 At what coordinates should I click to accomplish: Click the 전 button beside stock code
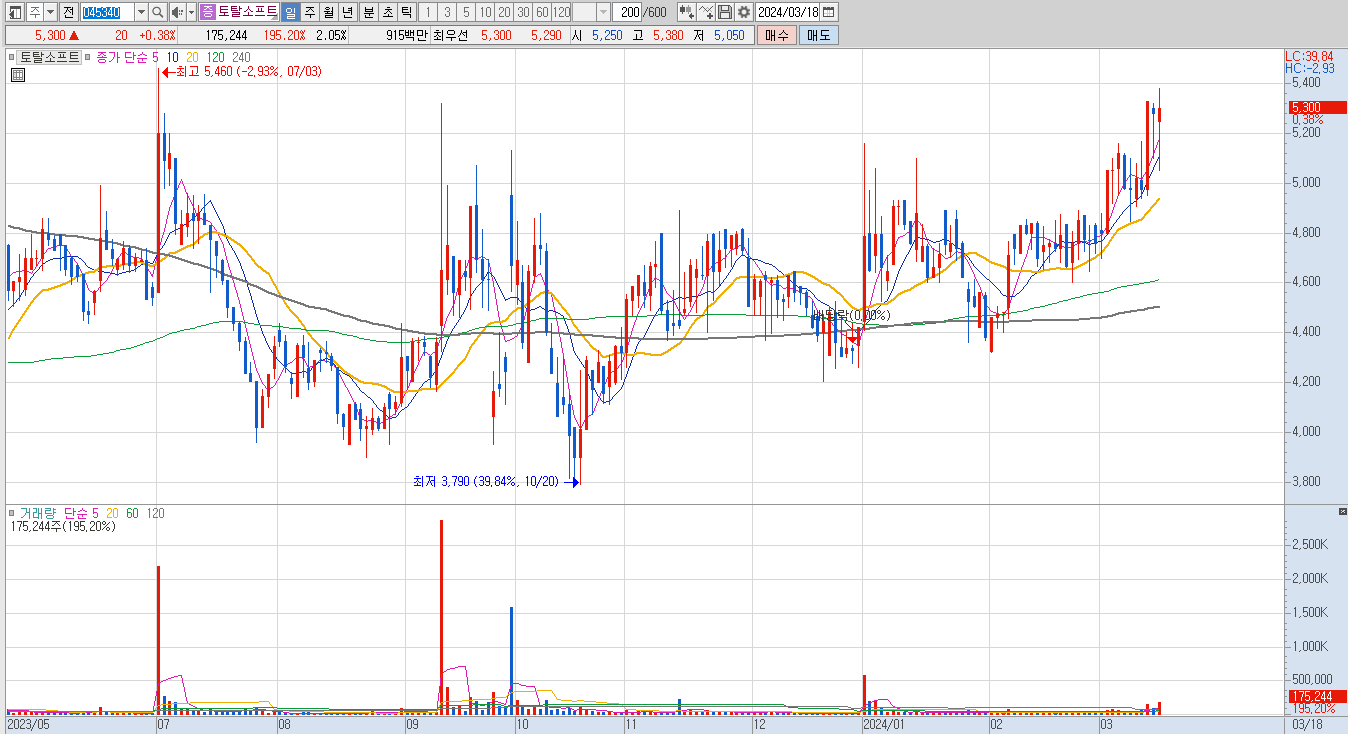(67, 12)
